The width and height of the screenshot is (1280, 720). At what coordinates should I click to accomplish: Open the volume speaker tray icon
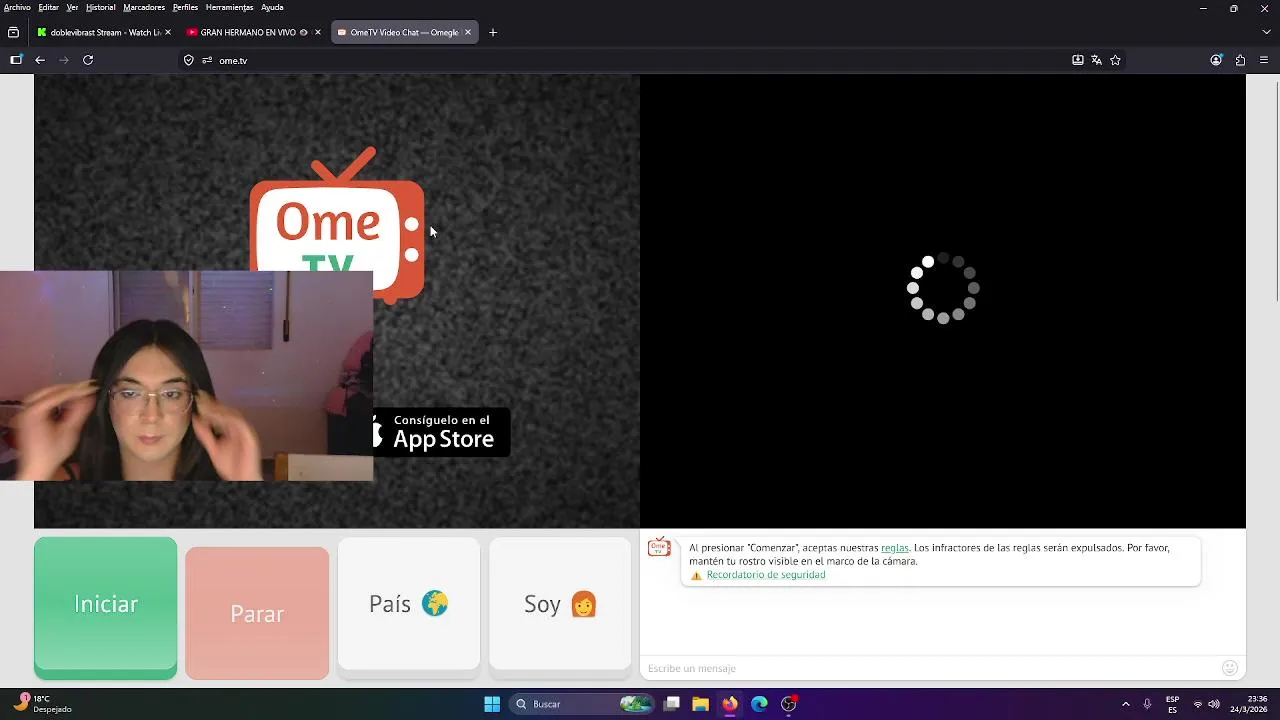pos(1214,704)
